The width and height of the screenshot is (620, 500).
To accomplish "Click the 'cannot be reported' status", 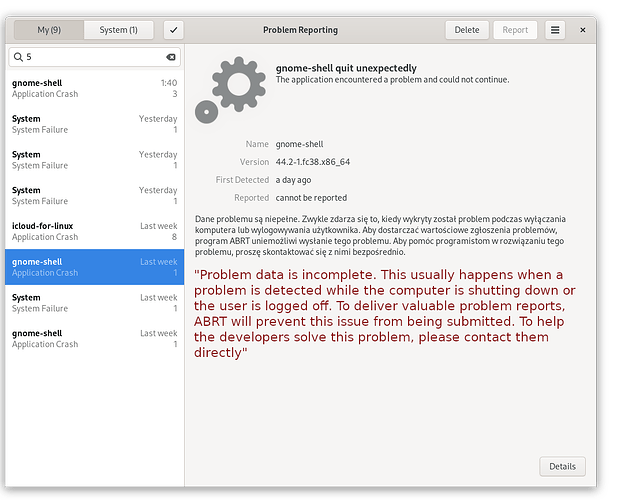I will 311,198.
